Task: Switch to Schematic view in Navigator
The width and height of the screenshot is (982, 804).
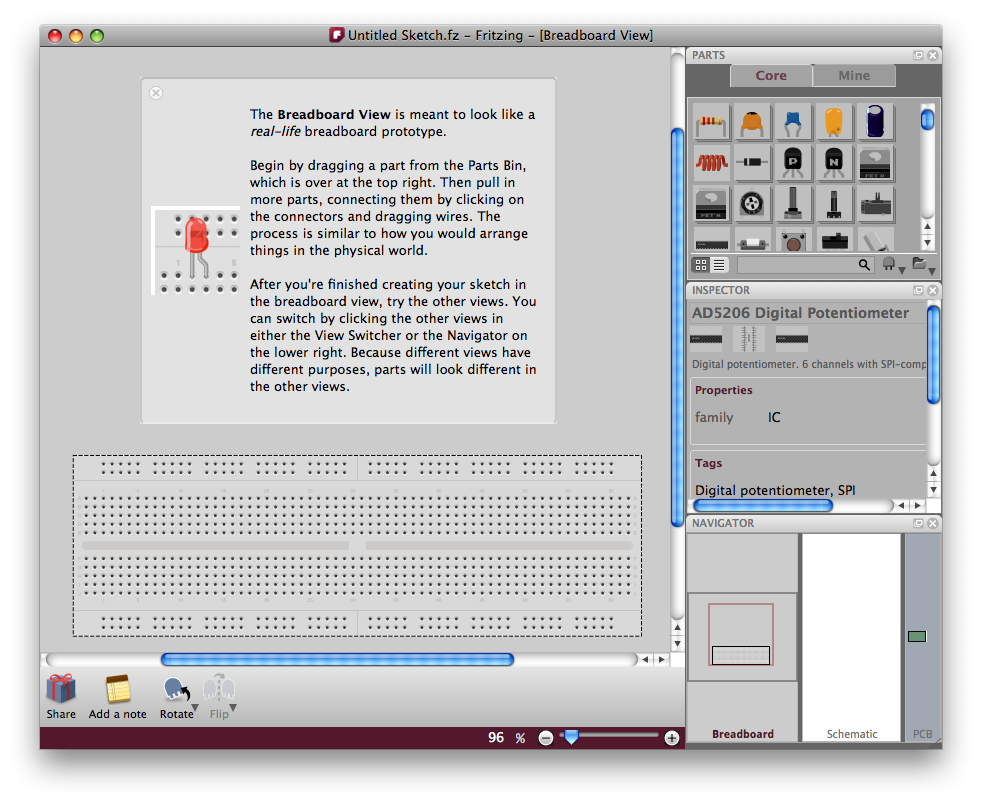Action: point(851,637)
